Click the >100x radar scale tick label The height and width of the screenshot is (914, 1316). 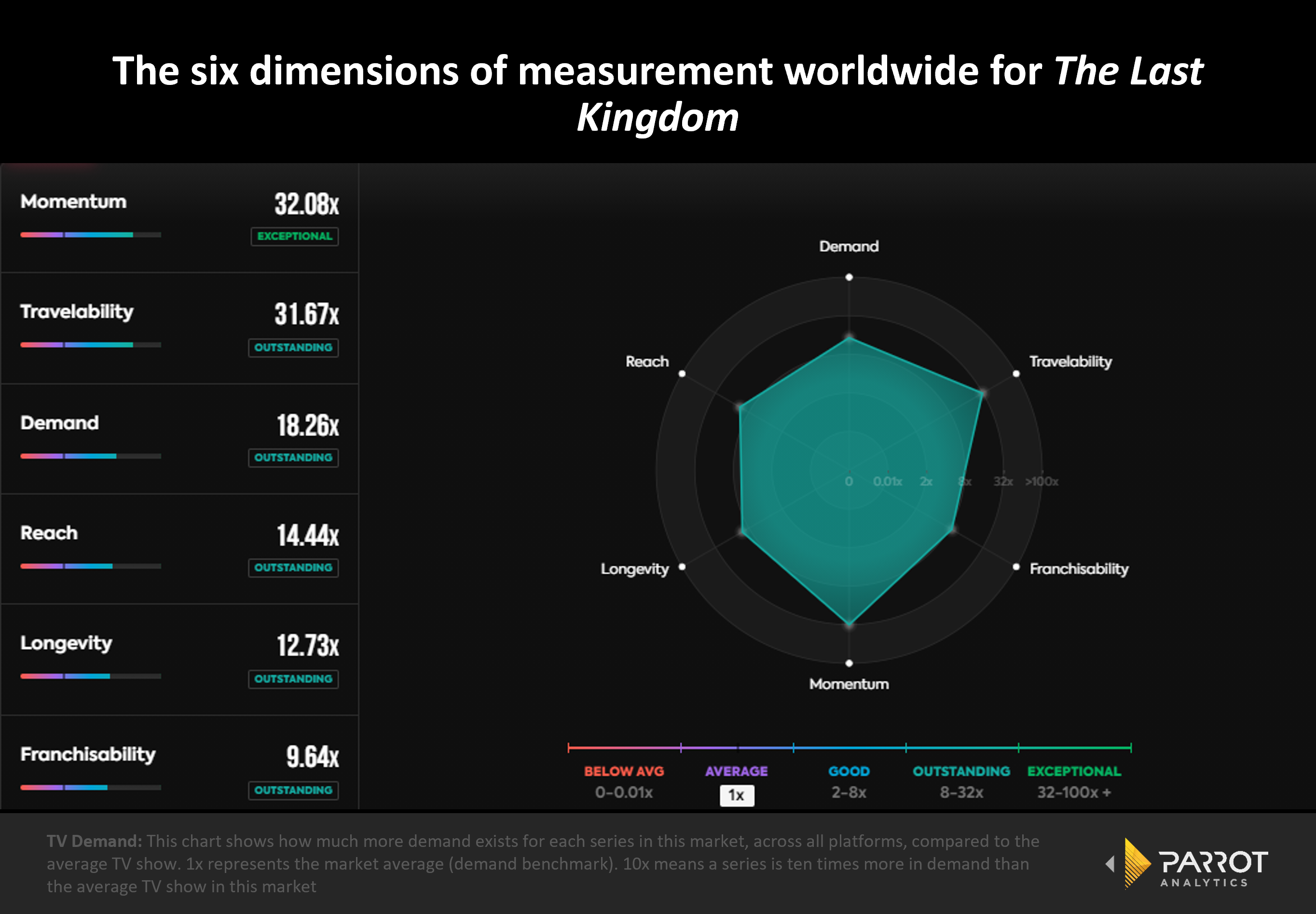point(1042,481)
